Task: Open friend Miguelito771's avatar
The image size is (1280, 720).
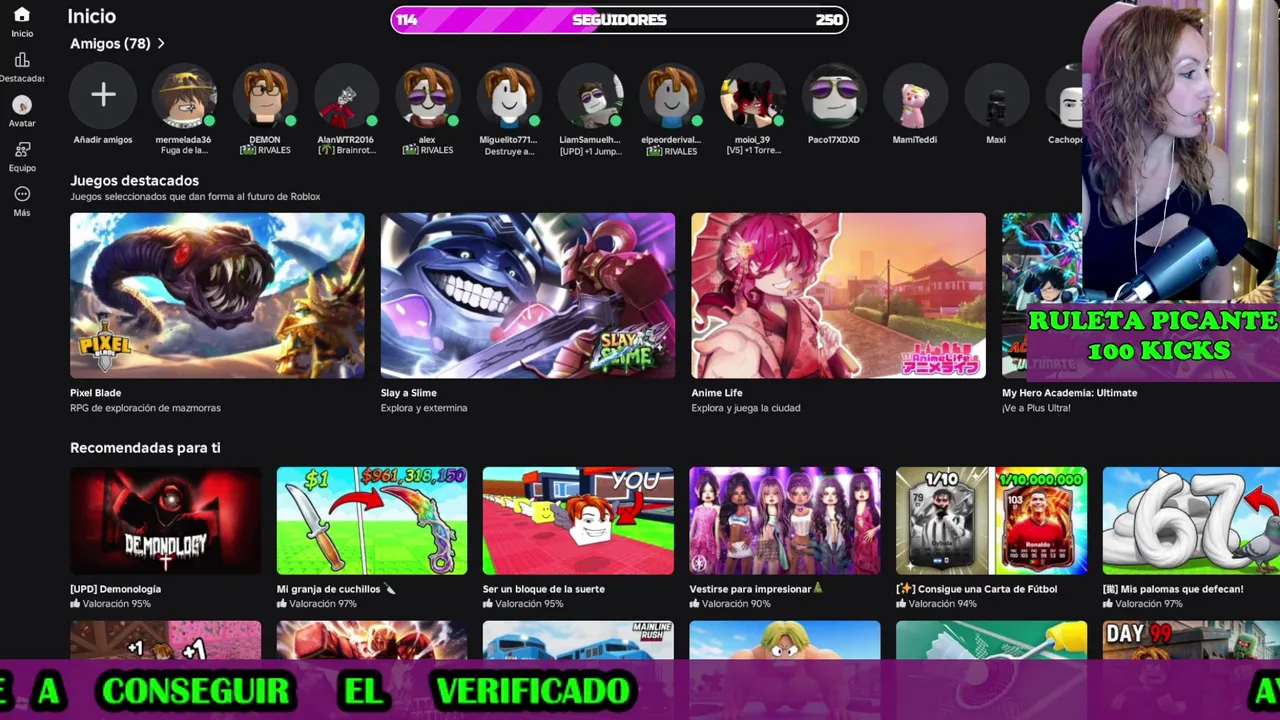Action: coord(509,95)
